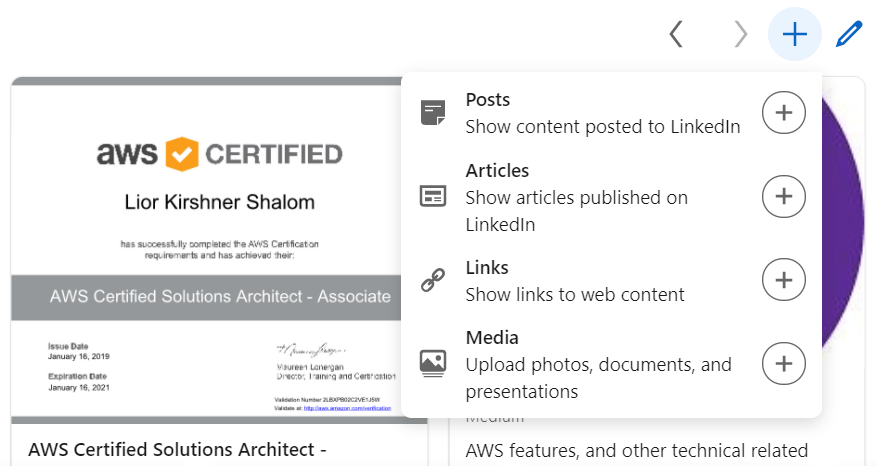
Task: Click the Links chain icon
Action: pos(433,281)
